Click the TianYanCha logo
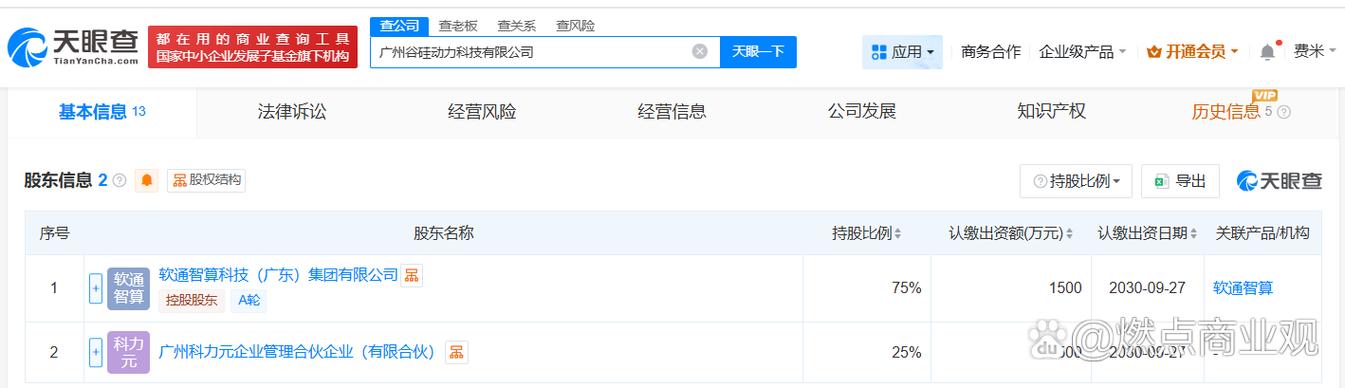This screenshot has height=388, width=1345. (x=74, y=46)
